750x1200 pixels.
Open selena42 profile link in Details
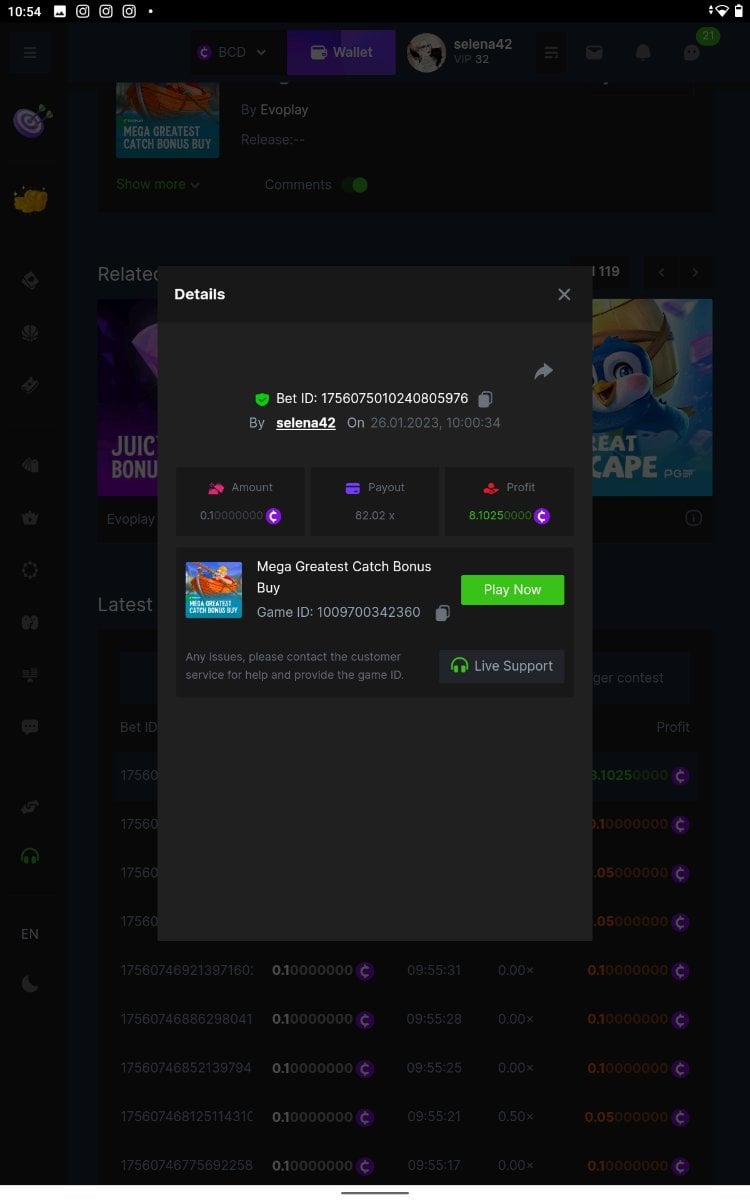click(x=306, y=423)
